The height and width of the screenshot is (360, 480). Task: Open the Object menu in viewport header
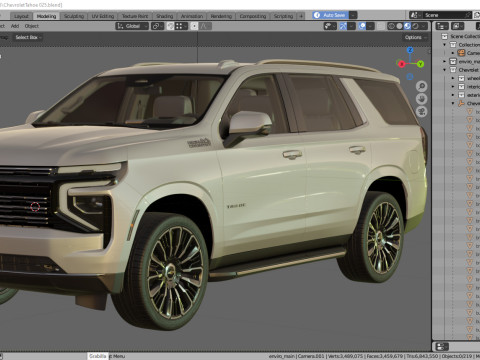coord(32,26)
